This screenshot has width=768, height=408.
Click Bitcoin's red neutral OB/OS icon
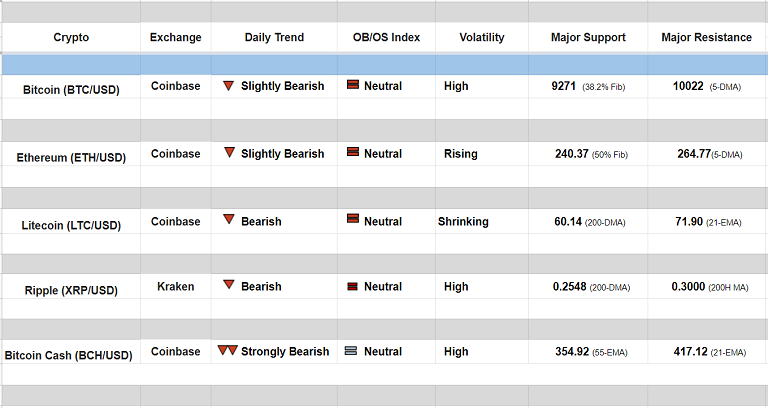[352, 86]
